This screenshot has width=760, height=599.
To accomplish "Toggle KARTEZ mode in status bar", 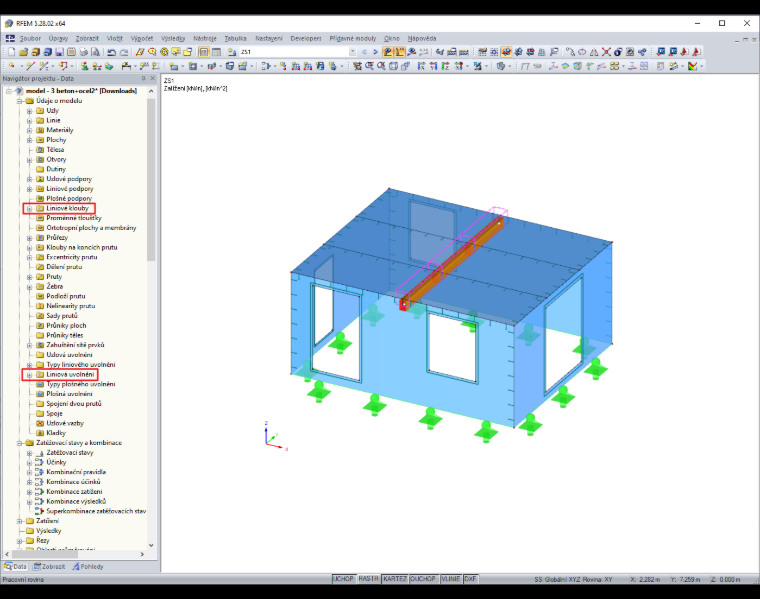I will 395,579.
